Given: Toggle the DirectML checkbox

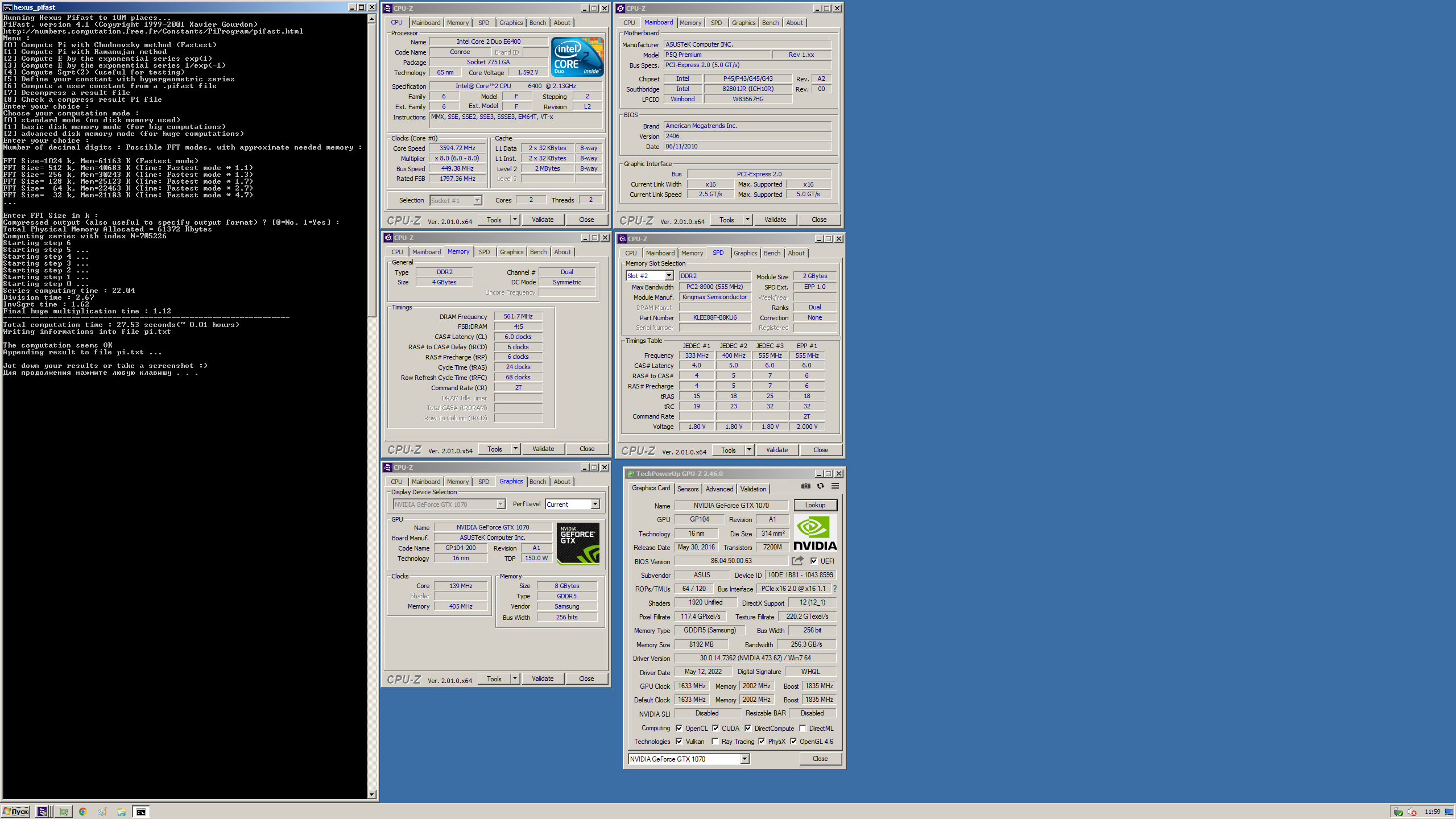Looking at the screenshot, I should 803,728.
